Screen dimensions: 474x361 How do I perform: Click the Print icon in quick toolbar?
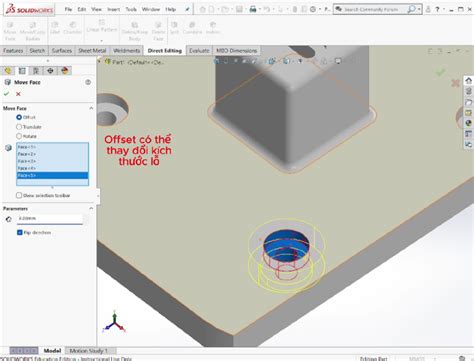click(x=253, y=9)
